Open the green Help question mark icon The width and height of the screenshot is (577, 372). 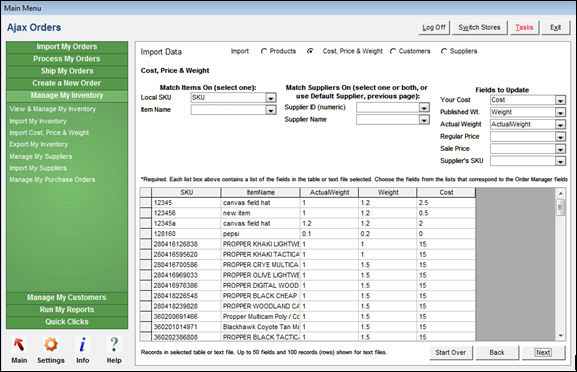(x=114, y=344)
